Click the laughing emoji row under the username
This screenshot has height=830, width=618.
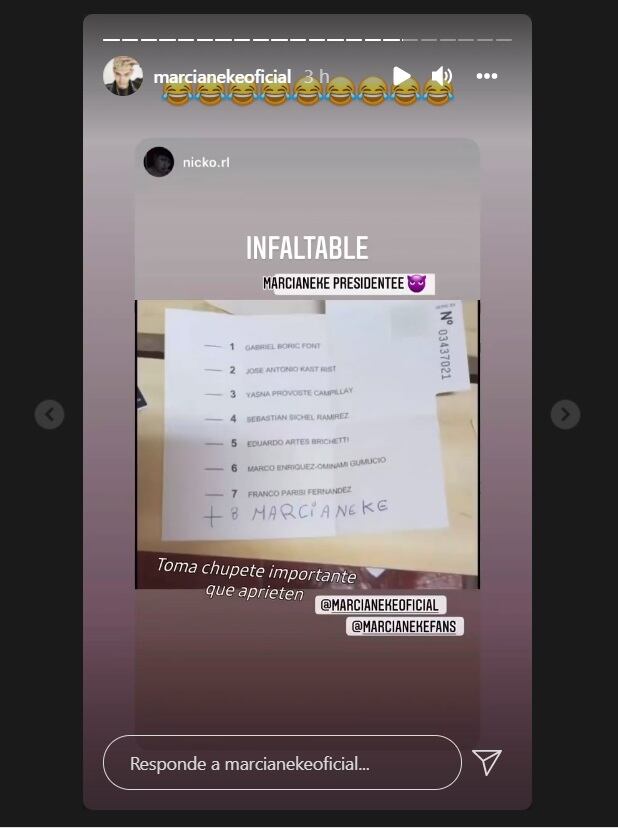[308, 91]
